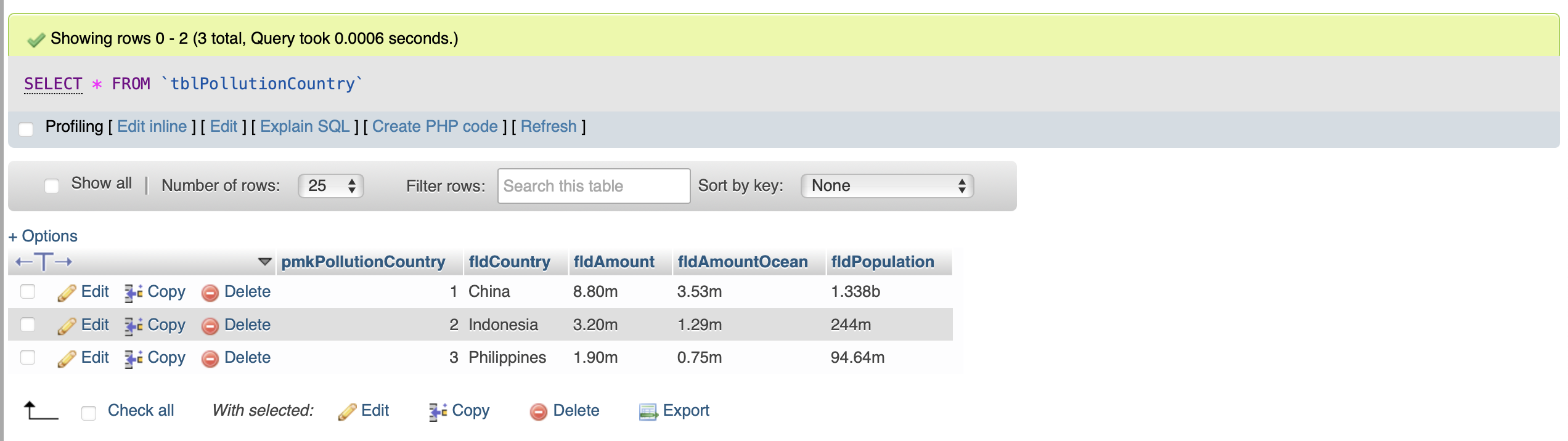Tick the Show all checkbox
The width and height of the screenshot is (1568, 441).
tap(52, 185)
